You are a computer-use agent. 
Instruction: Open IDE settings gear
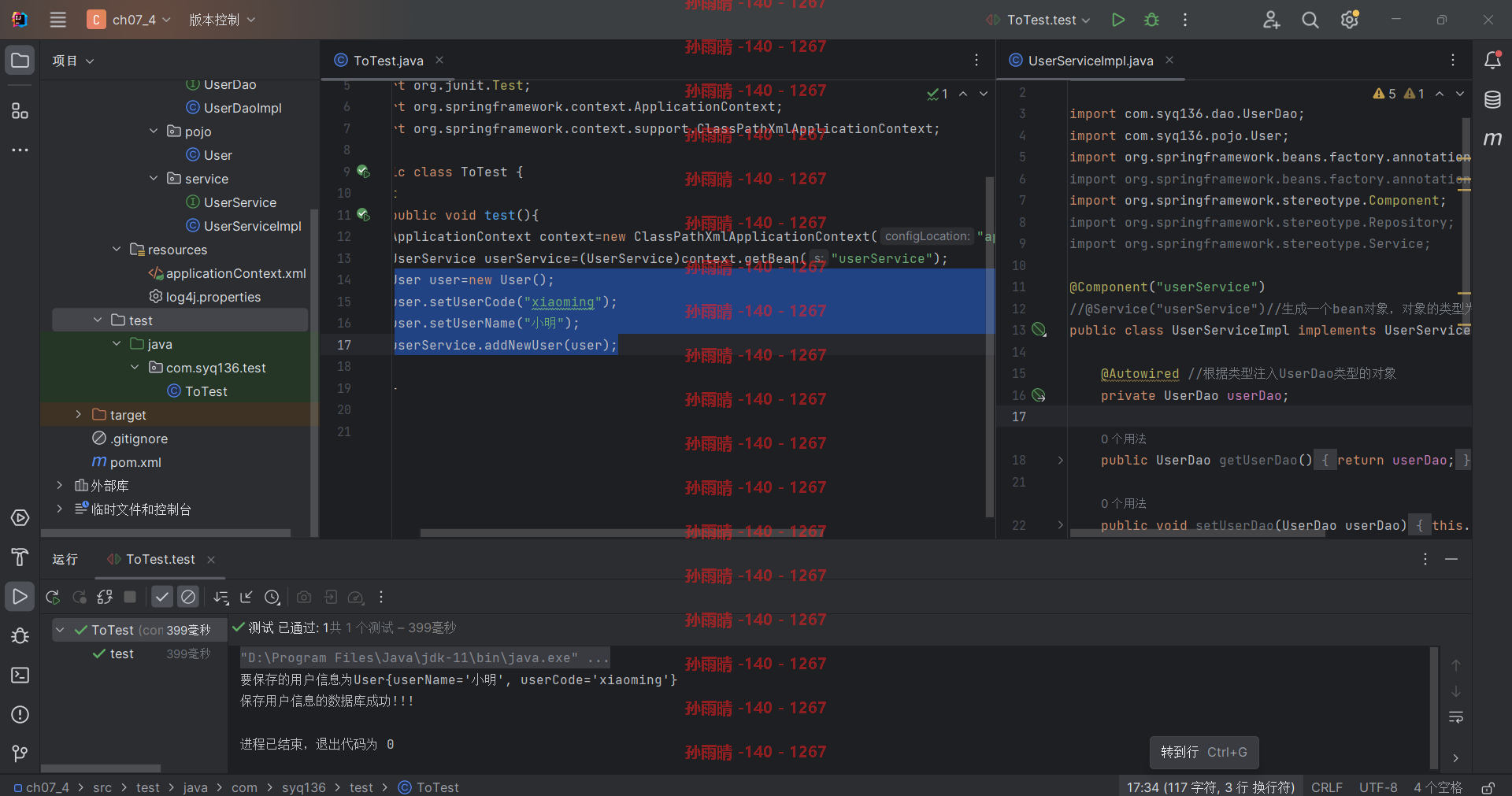(x=1350, y=20)
